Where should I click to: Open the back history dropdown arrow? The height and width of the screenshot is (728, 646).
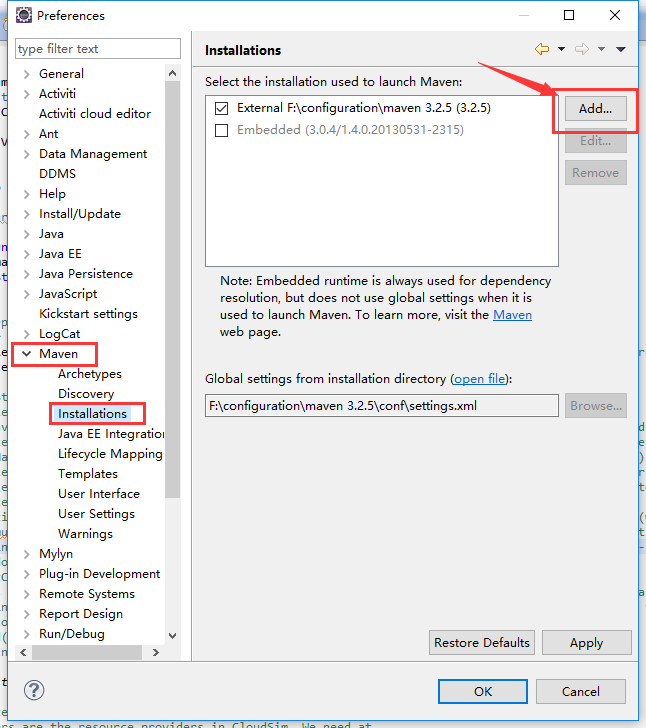(x=561, y=49)
